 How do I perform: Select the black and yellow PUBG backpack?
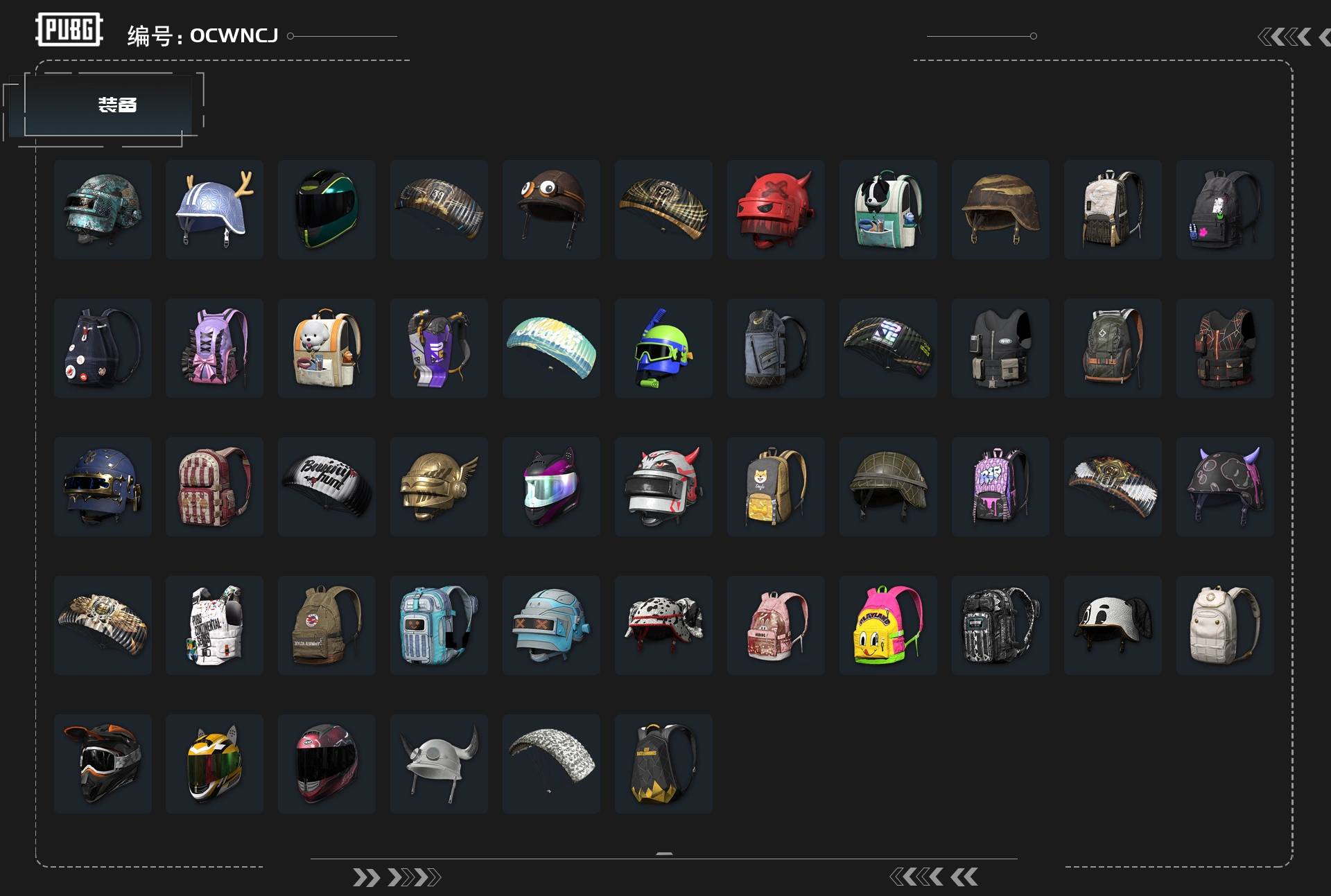coord(664,764)
